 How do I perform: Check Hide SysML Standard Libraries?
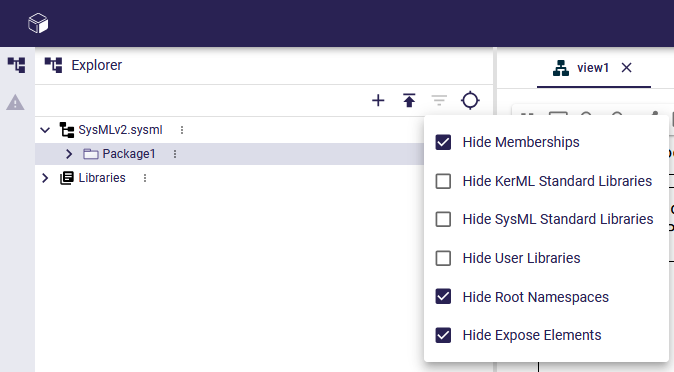click(x=443, y=219)
